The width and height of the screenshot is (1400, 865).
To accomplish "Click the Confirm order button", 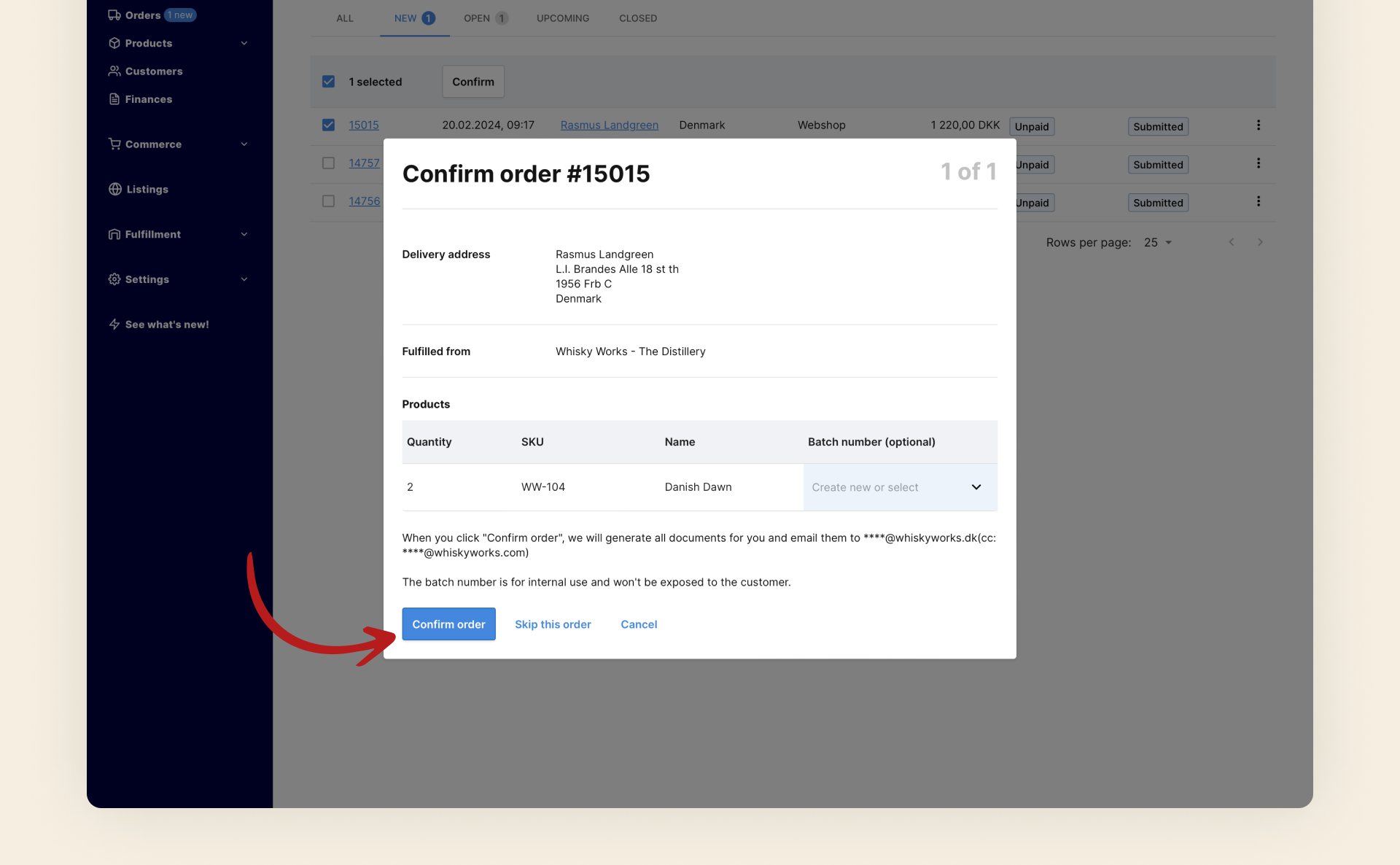I will click(x=448, y=624).
